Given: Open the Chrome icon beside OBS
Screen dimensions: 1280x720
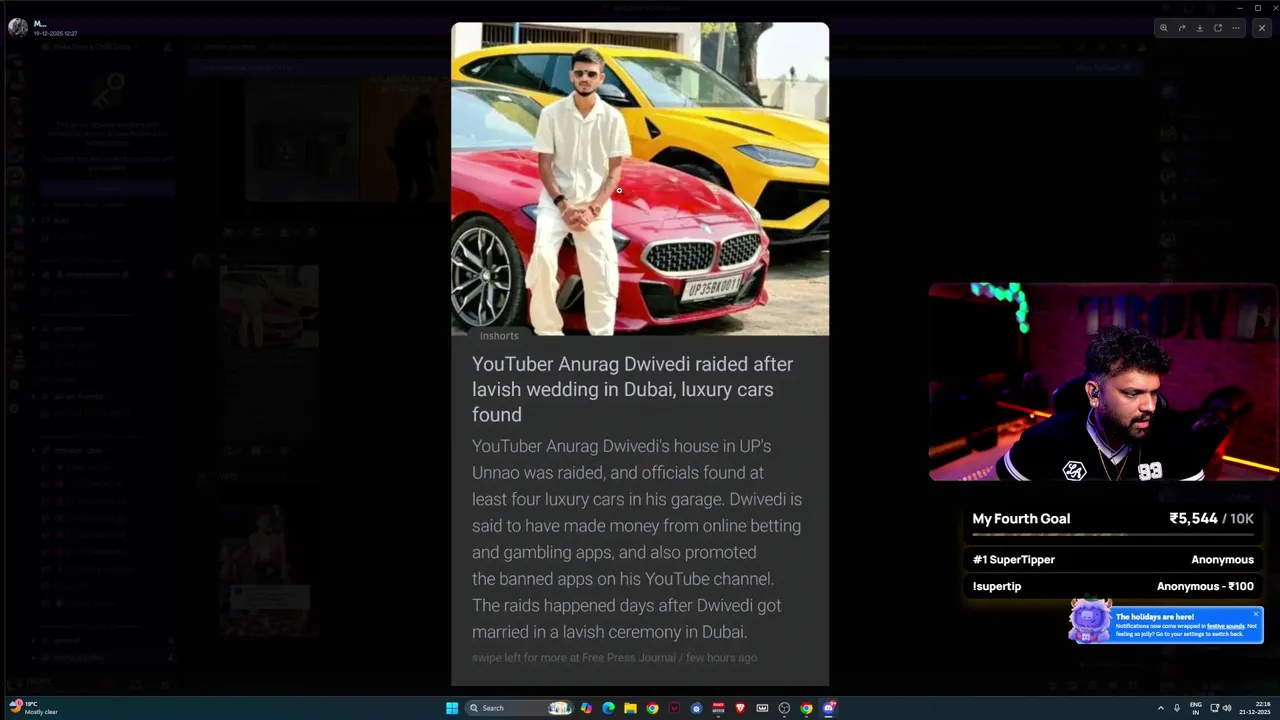Looking at the screenshot, I should click(x=806, y=708).
